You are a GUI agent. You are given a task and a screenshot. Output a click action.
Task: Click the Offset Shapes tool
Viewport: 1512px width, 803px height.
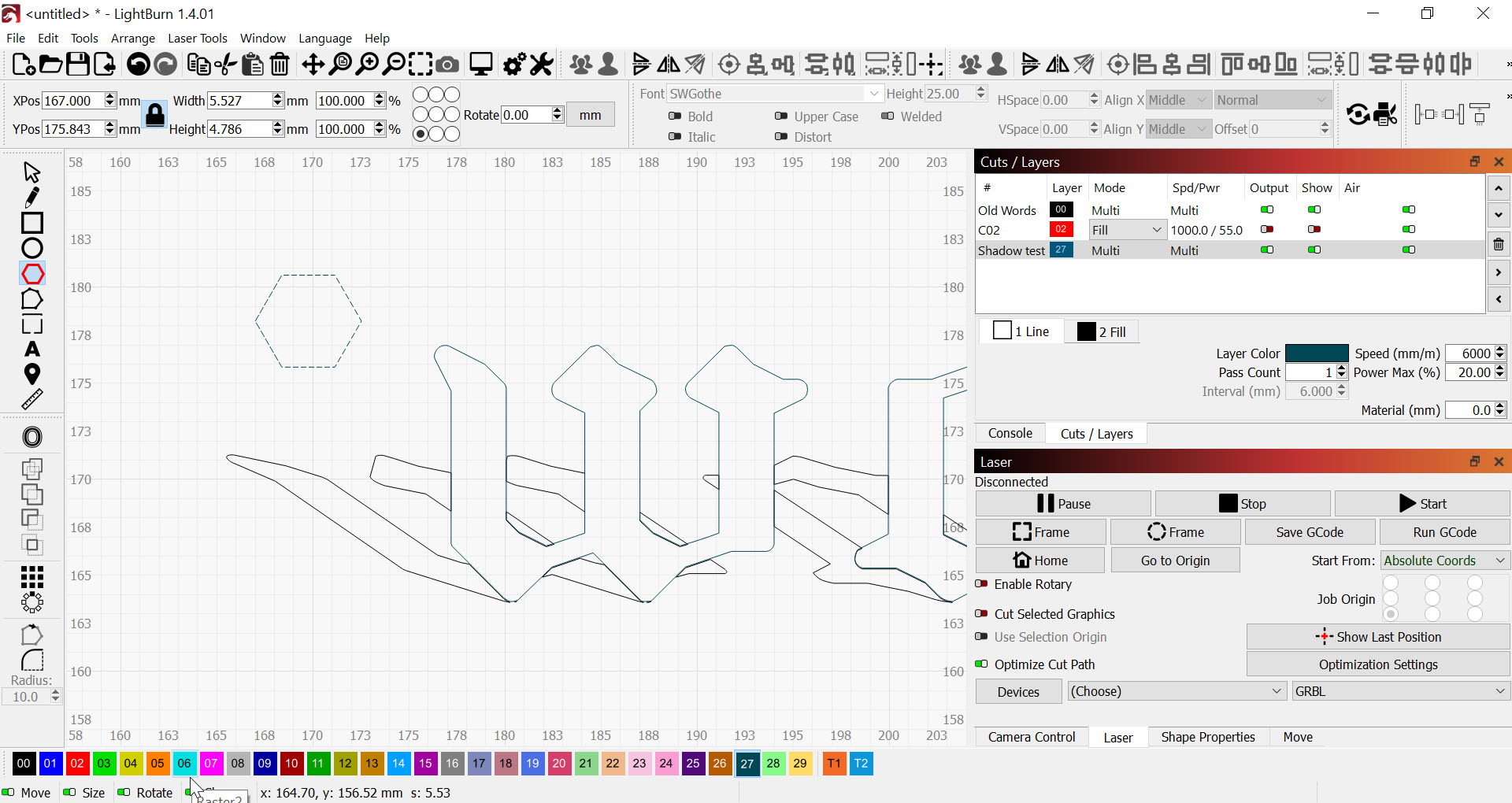pyautogui.click(x=32, y=437)
